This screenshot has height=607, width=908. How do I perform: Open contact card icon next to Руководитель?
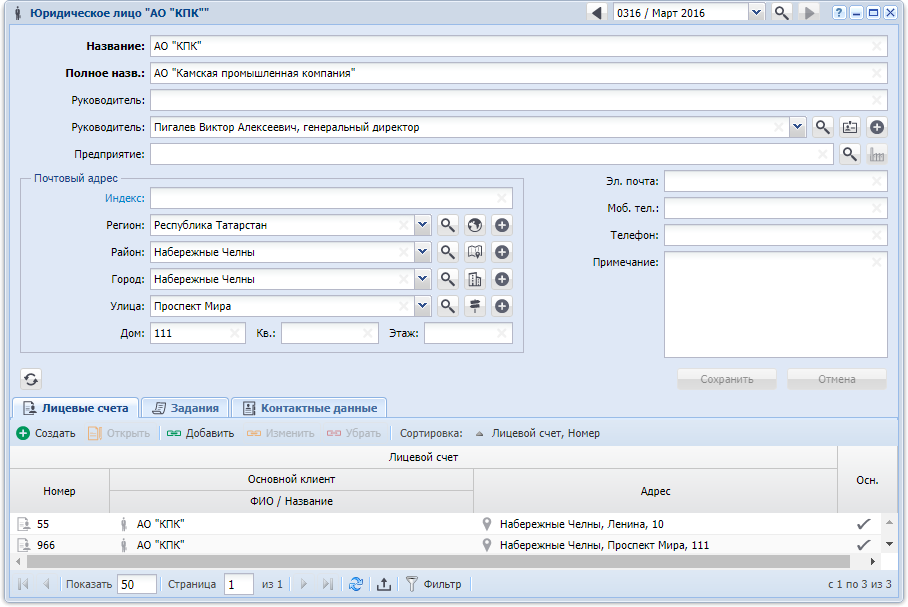[849, 127]
